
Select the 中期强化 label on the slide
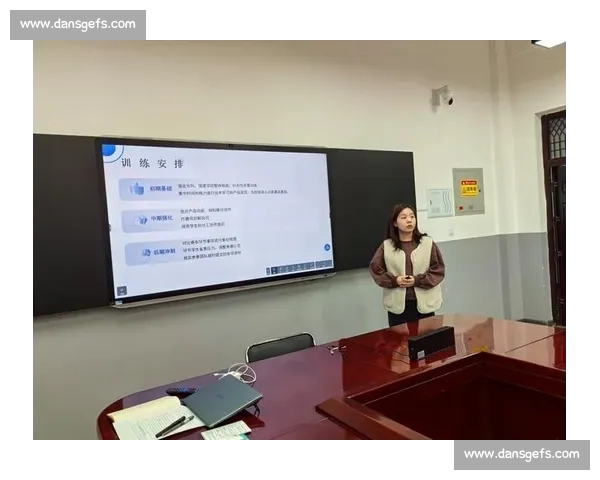(x=161, y=218)
